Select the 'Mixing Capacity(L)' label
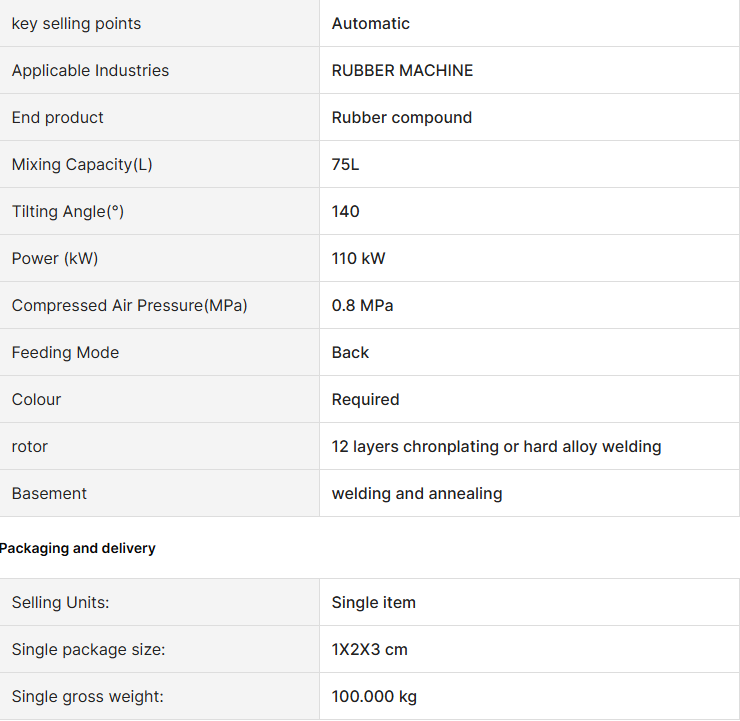 point(82,165)
